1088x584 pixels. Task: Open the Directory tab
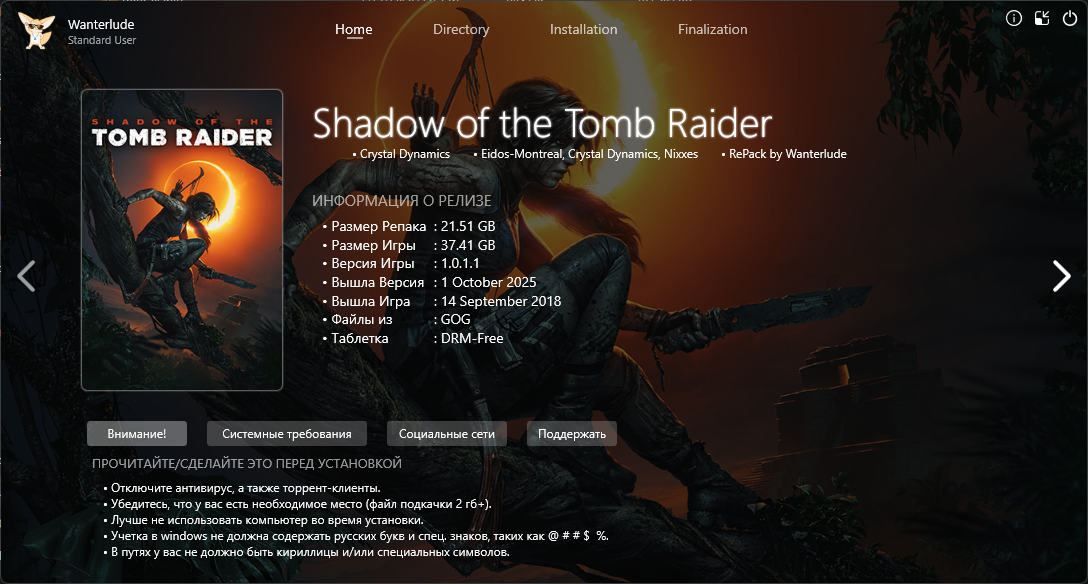click(x=461, y=29)
